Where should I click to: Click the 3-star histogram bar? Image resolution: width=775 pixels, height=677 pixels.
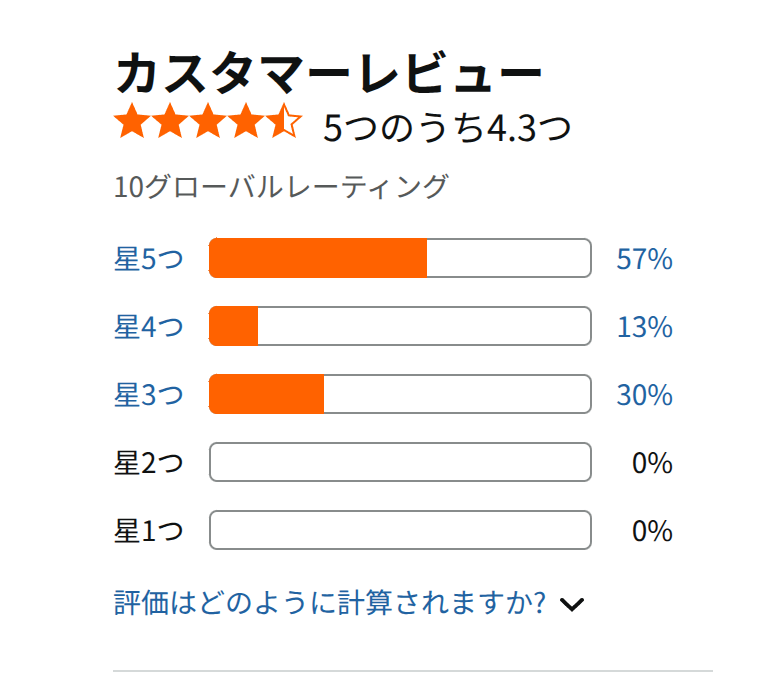[400, 394]
